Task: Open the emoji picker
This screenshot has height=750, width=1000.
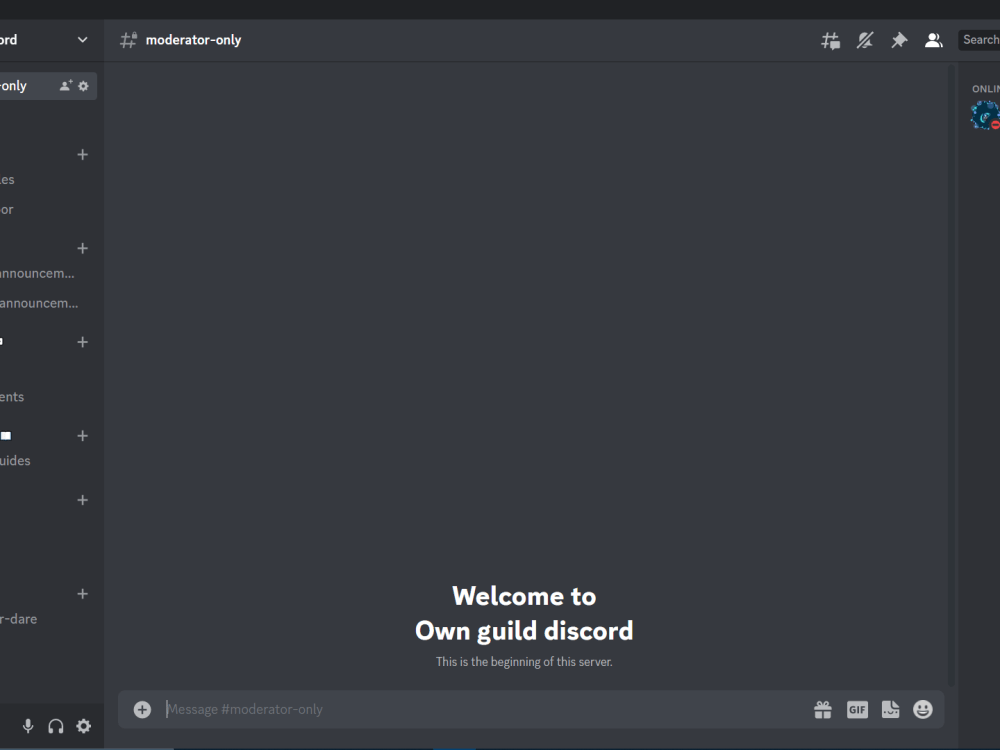Action: 923,709
